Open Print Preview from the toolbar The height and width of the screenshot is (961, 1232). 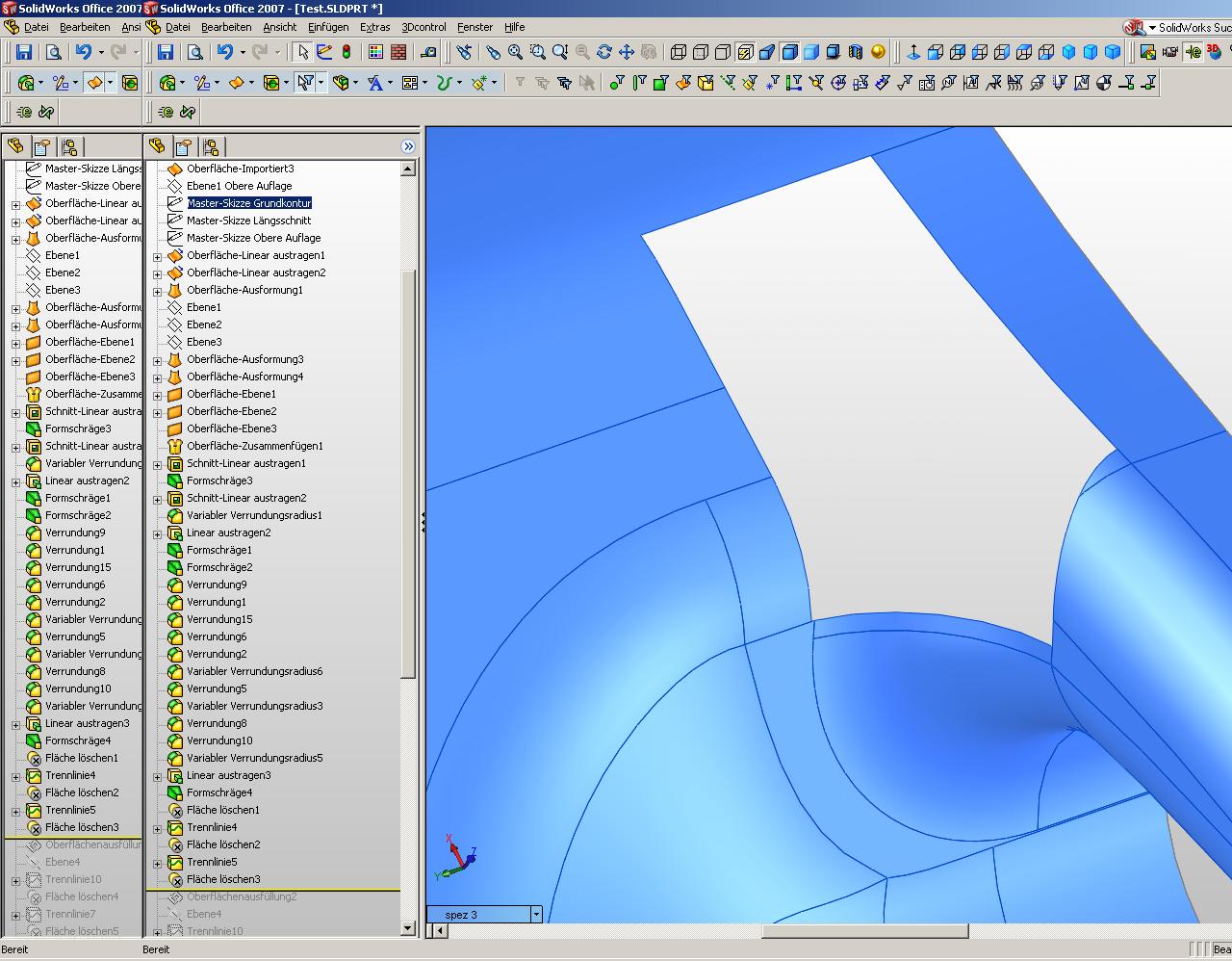point(194,52)
